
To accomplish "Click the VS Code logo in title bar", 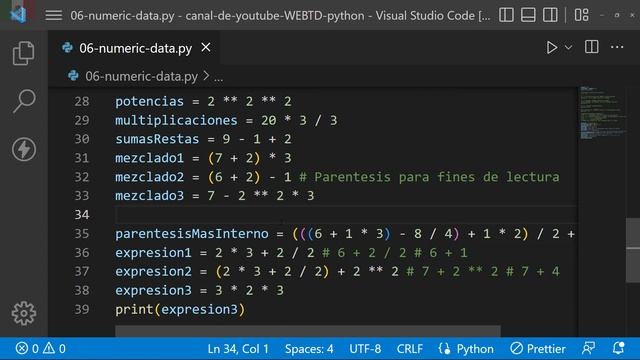I will 18,15.
